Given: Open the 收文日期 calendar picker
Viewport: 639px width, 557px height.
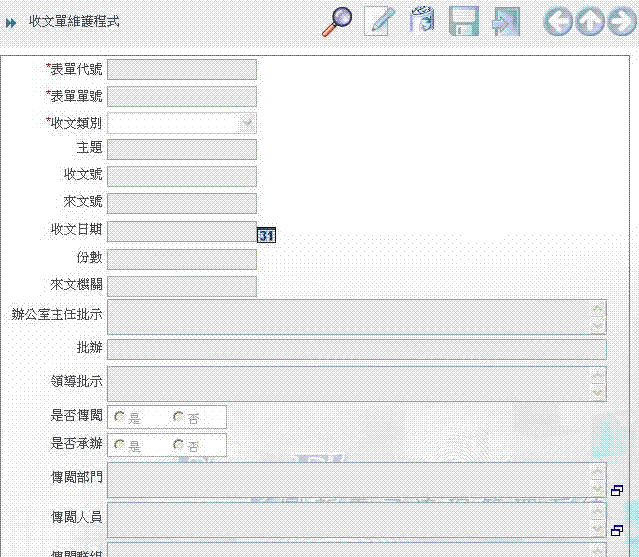Looking at the screenshot, I should click(266, 235).
